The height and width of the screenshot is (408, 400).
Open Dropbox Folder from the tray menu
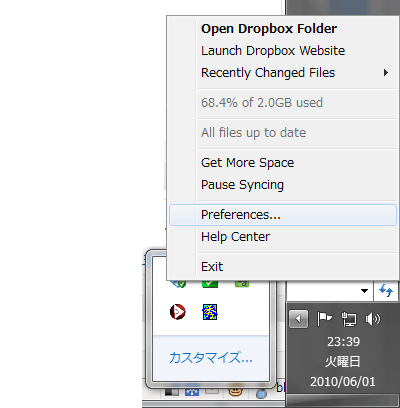283,29
